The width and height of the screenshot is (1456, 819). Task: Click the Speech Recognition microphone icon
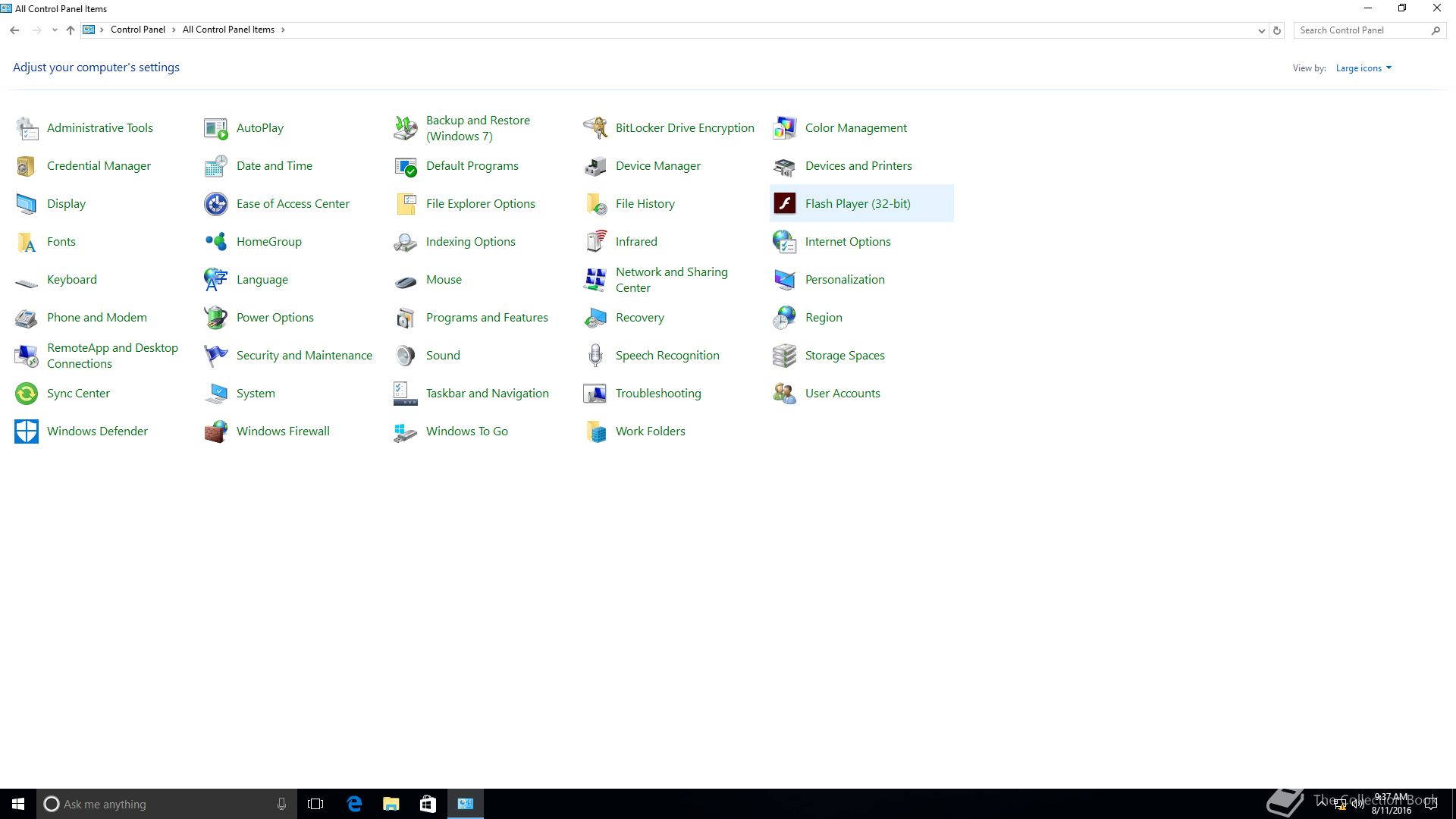click(x=595, y=356)
